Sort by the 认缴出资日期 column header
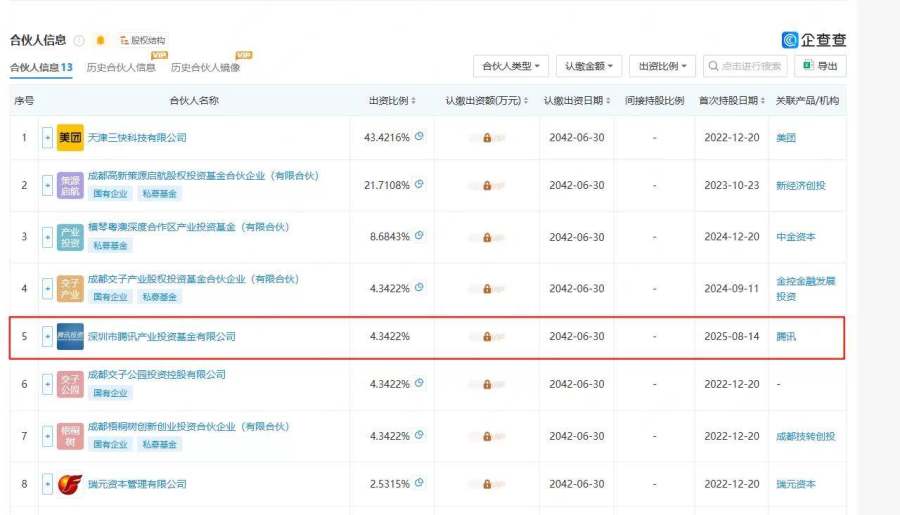This screenshot has width=900, height=515. click(x=577, y=100)
